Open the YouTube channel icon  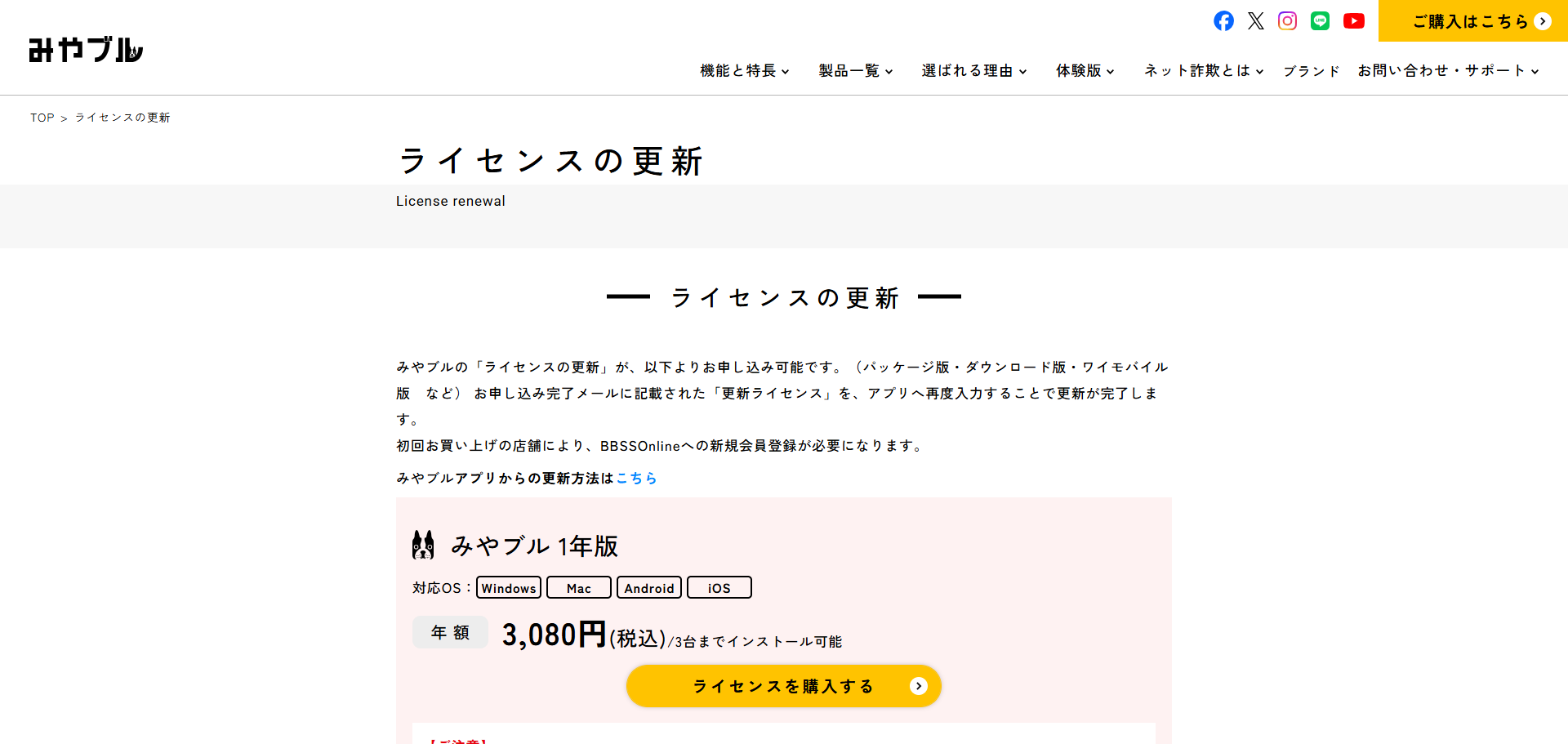1353,21
